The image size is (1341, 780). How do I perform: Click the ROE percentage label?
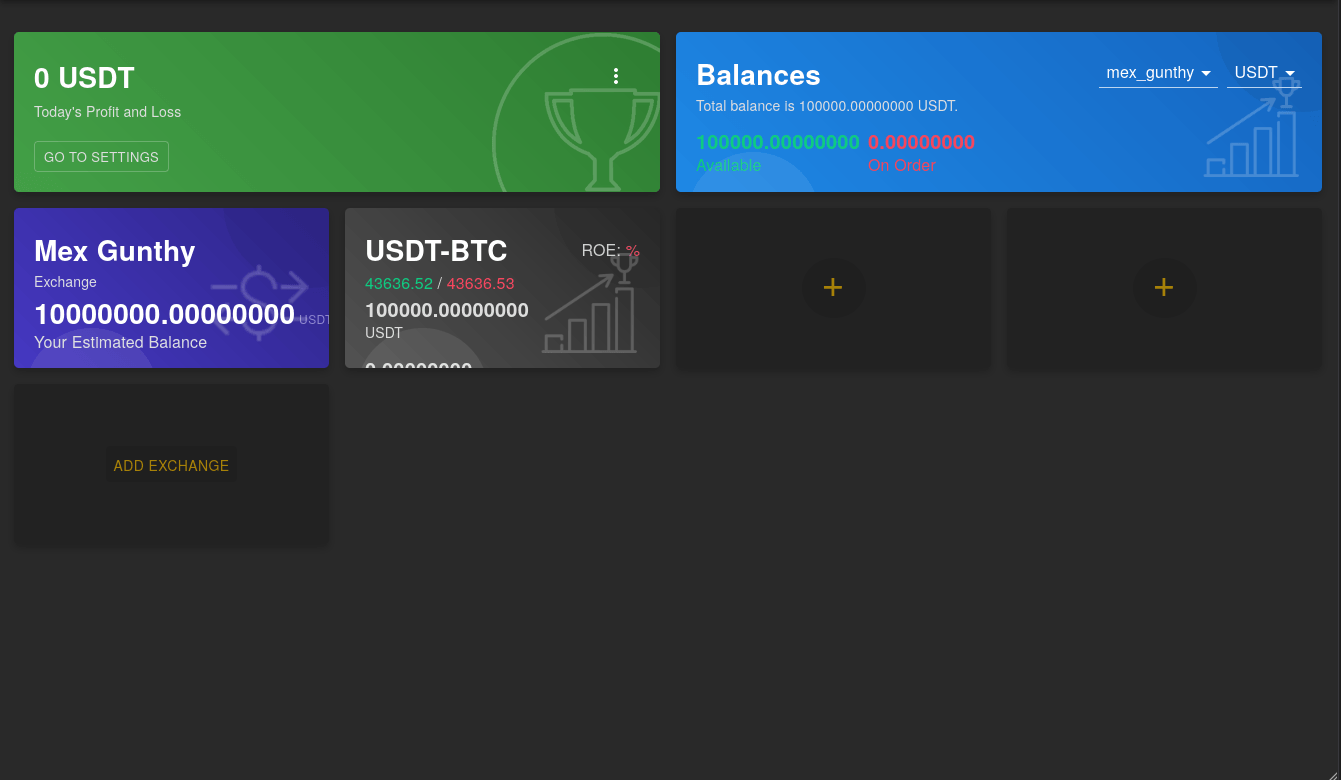[x=610, y=250]
